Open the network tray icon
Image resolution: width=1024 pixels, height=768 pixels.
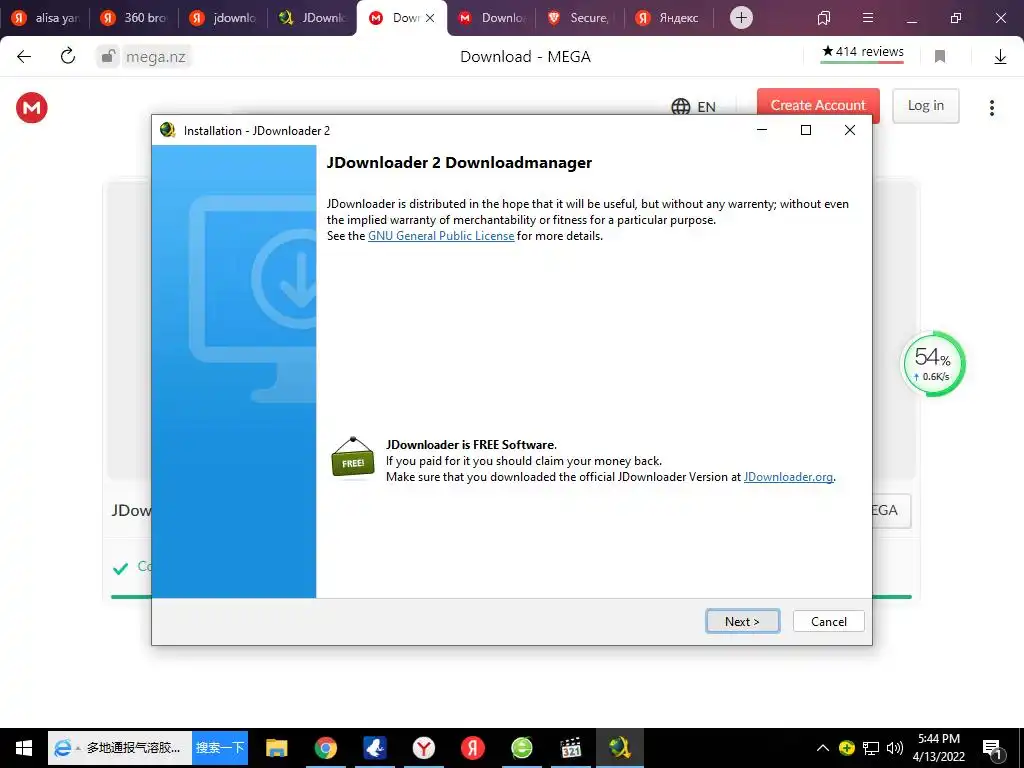871,748
